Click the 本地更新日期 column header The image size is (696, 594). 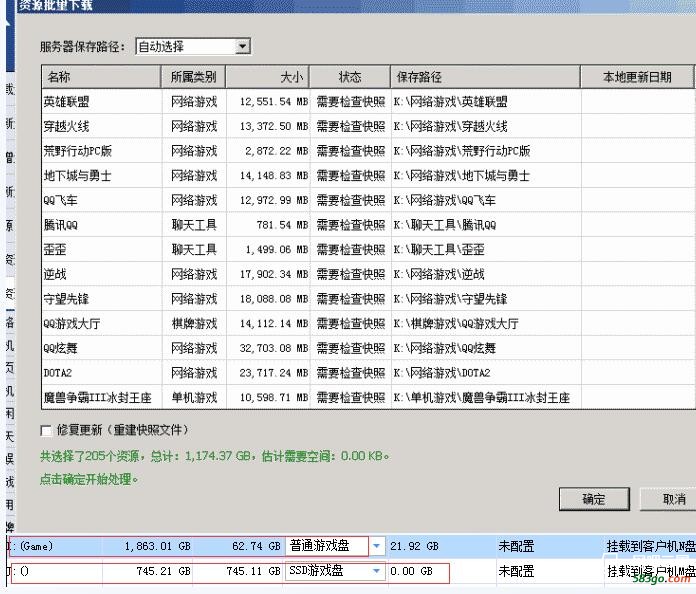click(x=637, y=77)
